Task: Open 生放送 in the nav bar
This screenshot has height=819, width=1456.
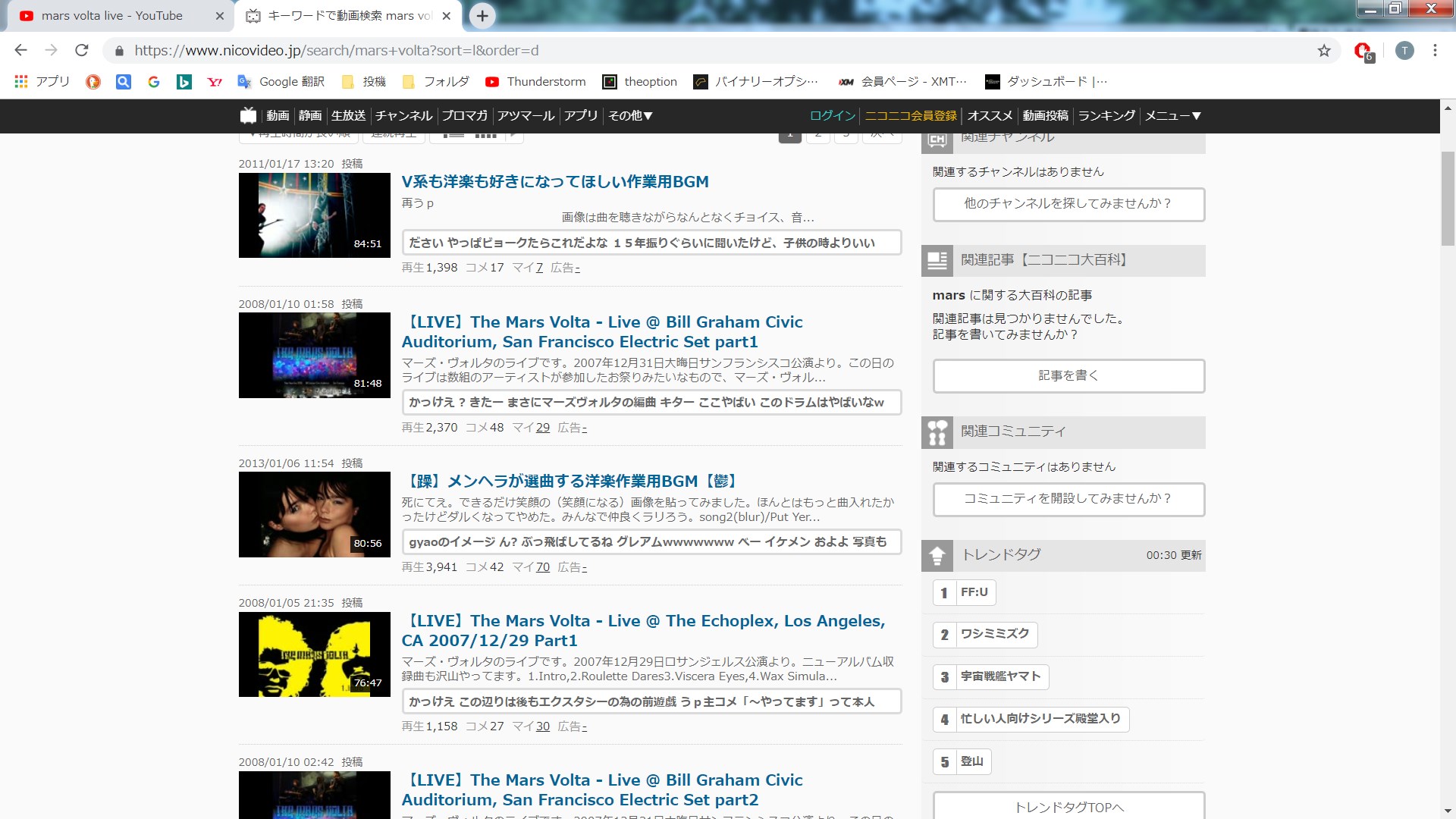Action: 349,116
